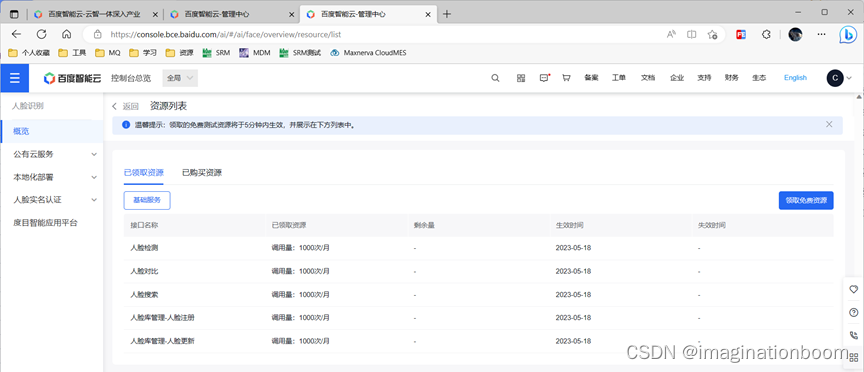The height and width of the screenshot is (372, 864).
Task: Switch to browser tab 百度智能云-云智一体深入产业
Action: [x=95, y=14]
